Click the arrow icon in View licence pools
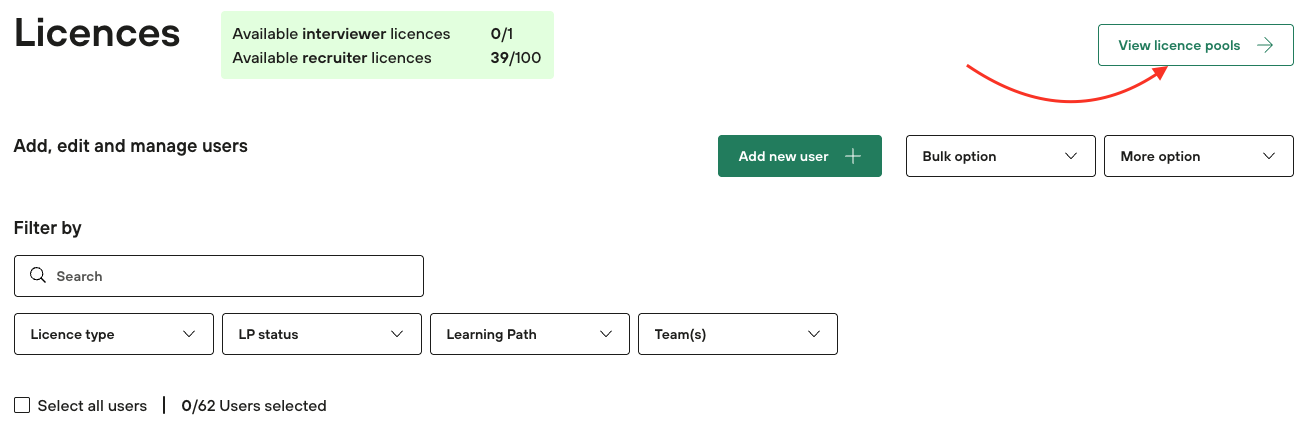The image size is (1313, 430). (x=1265, y=46)
